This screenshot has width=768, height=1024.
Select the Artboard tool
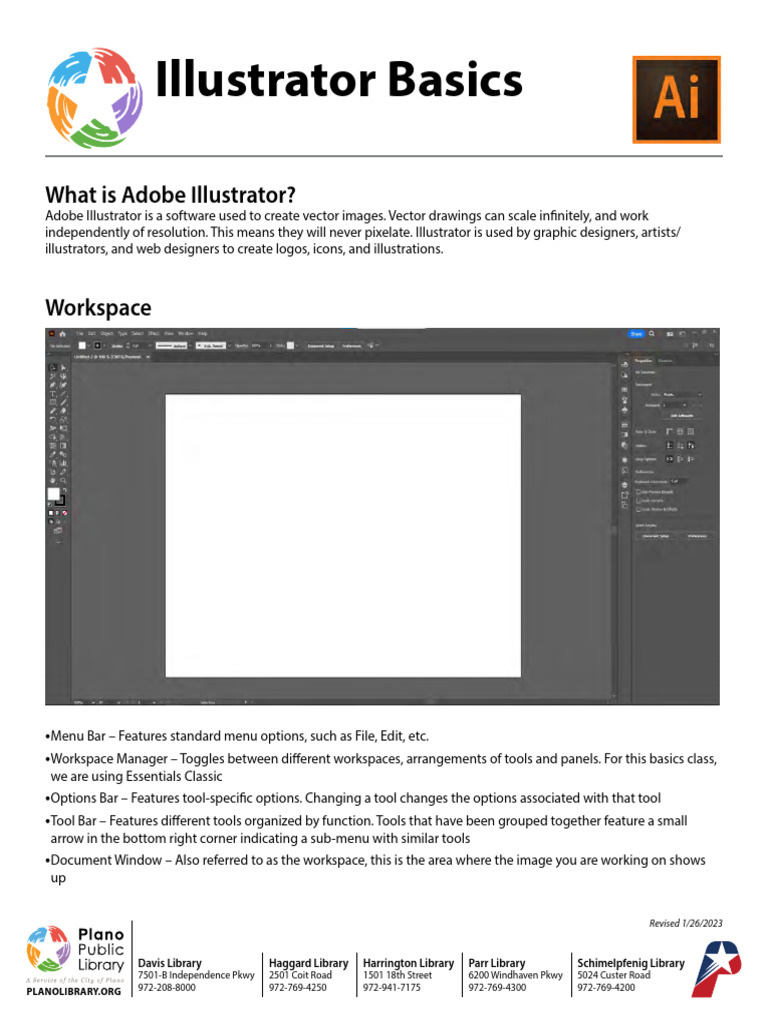pos(53,472)
